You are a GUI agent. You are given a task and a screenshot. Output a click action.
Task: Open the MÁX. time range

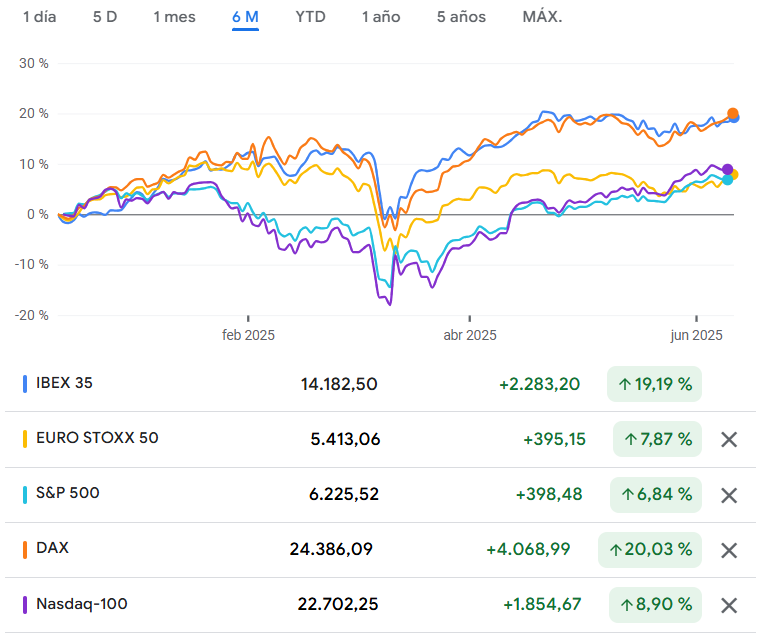(x=542, y=17)
